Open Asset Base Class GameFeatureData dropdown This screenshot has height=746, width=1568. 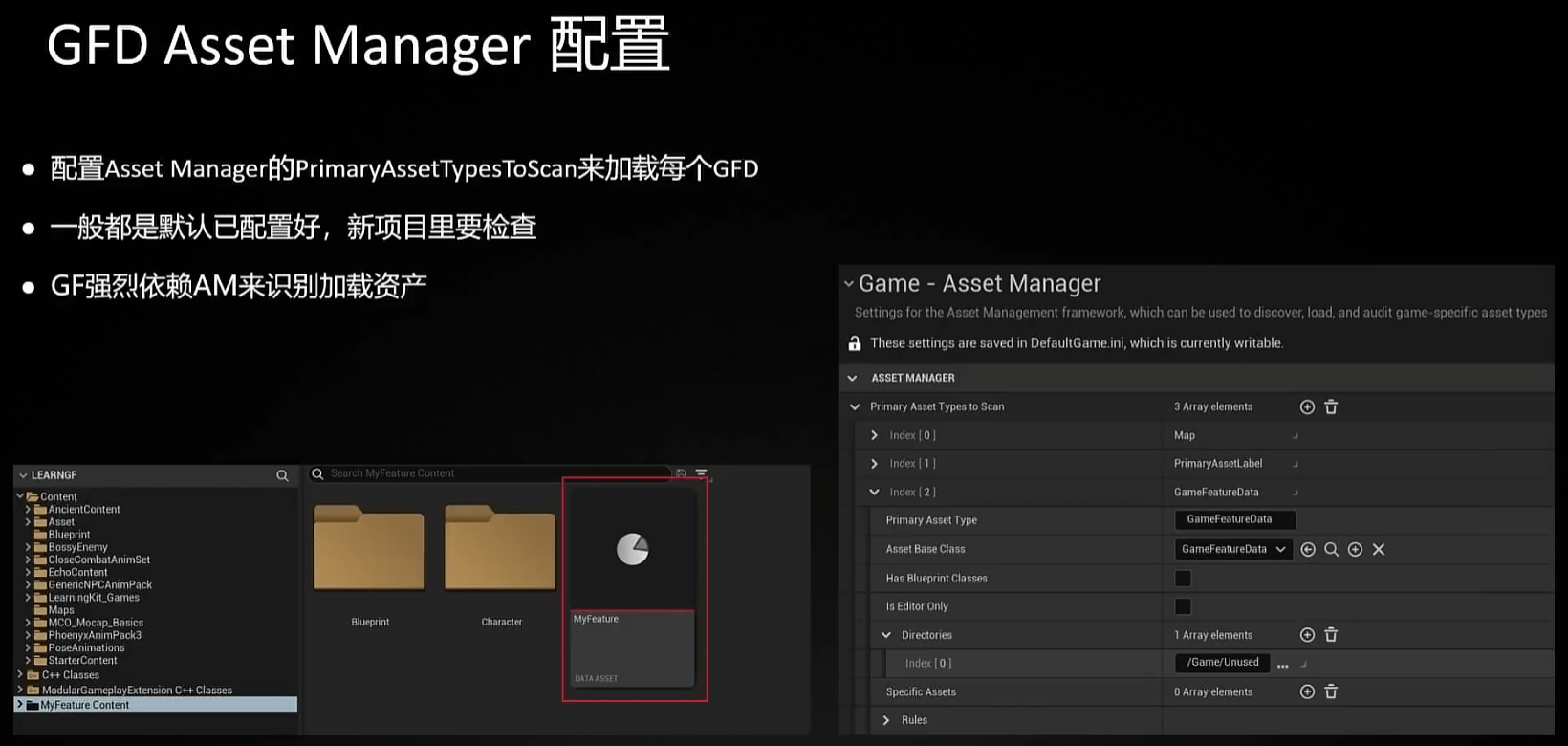(x=1232, y=550)
